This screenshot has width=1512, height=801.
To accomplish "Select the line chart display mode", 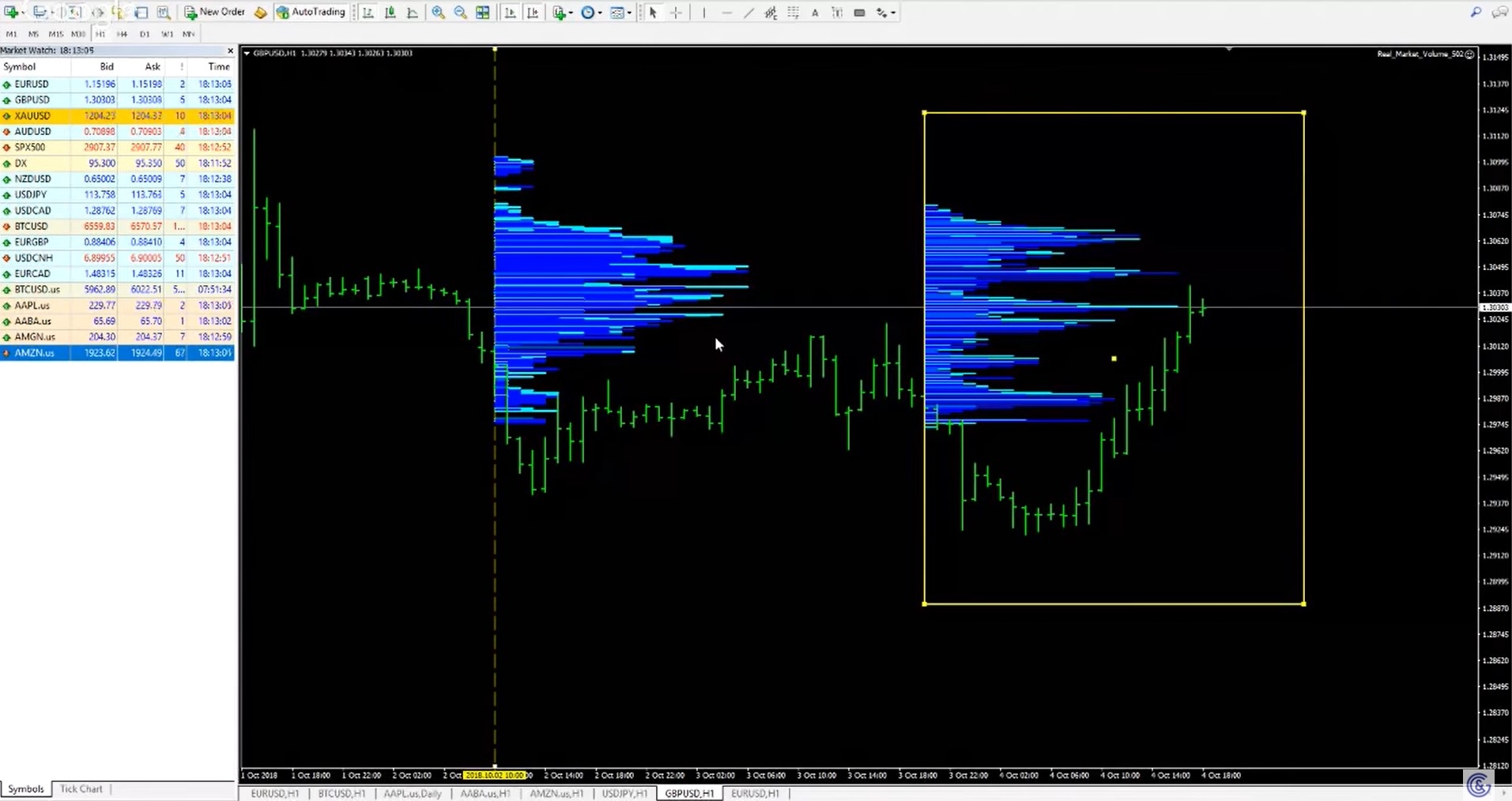I will (x=412, y=12).
